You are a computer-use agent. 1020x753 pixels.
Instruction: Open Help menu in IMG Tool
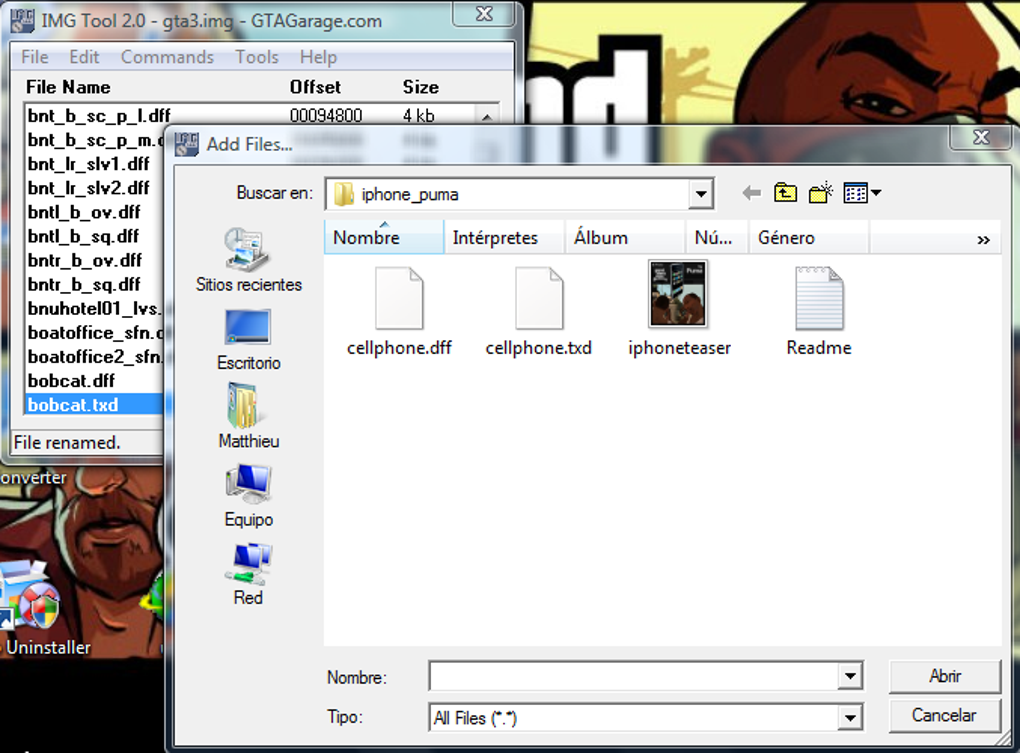(318, 57)
